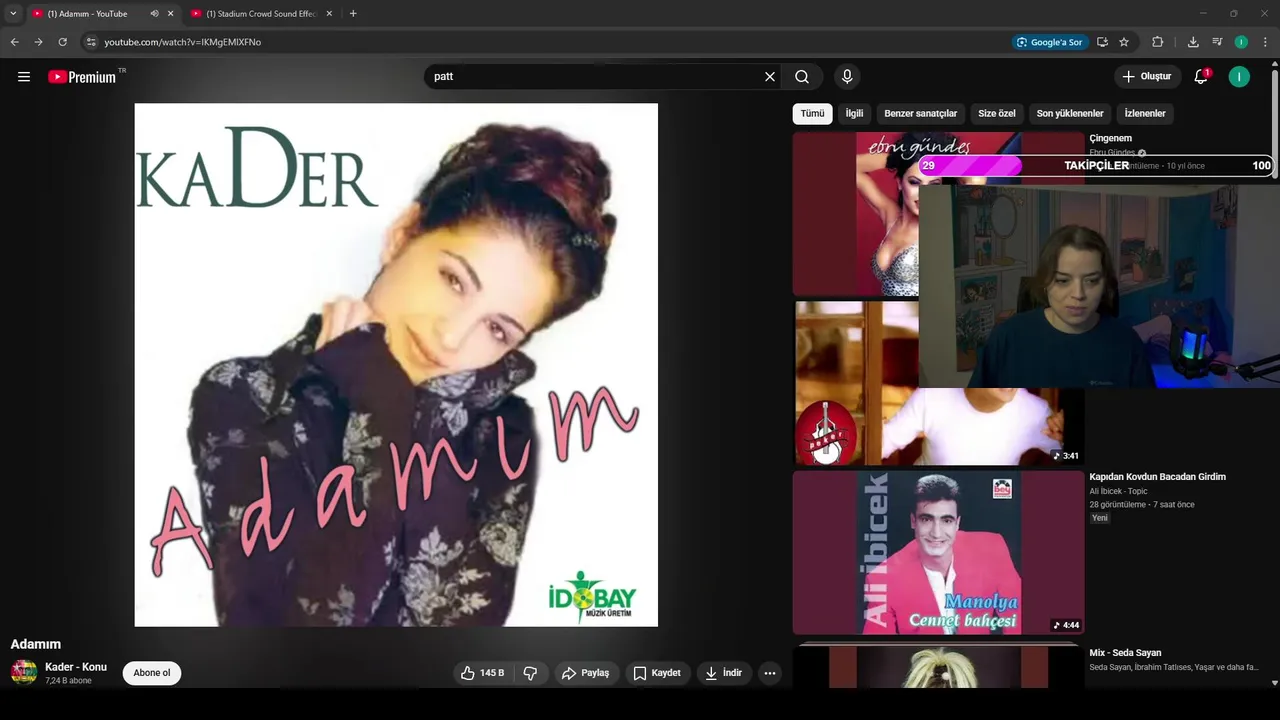This screenshot has width=1280, height=720.
Task: Open the Kader - Konu channel name
Action: pyautogui.click(x=76, y=667)
